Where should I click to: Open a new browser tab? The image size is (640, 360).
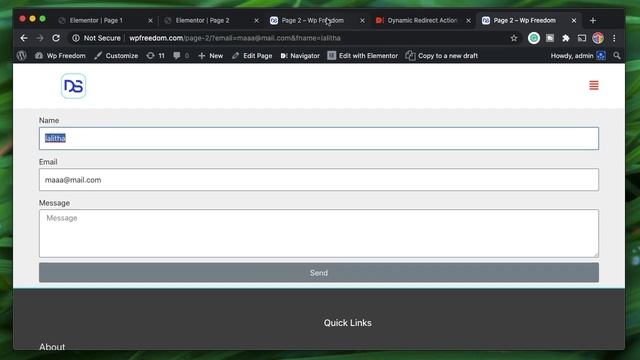coord(593,20)
